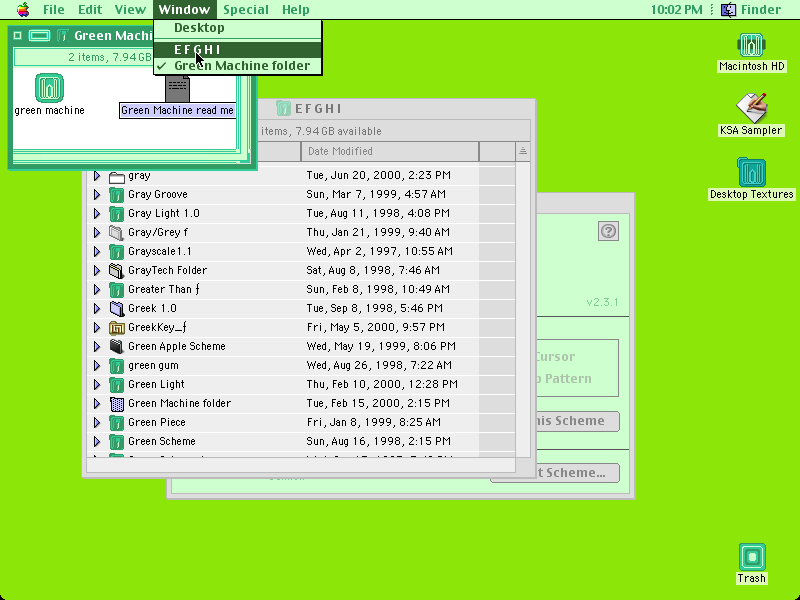Expand the Green Scheme disclosure triangle
Image resolution: width=800 pixels, height=600 pixels.
click(x=96, y=441)
